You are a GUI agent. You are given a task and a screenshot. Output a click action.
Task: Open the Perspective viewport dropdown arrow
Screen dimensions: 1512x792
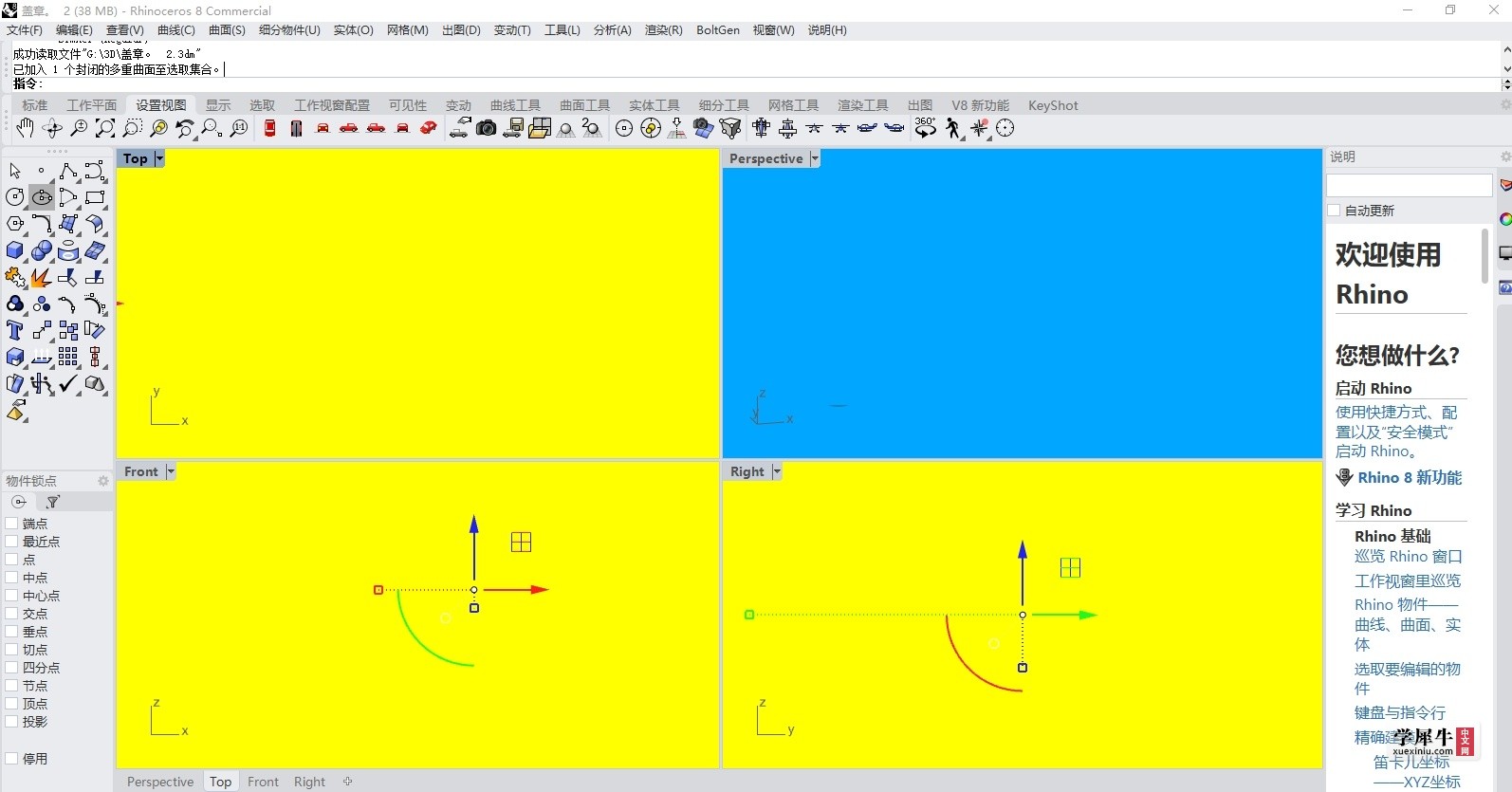tap(815, 158)
